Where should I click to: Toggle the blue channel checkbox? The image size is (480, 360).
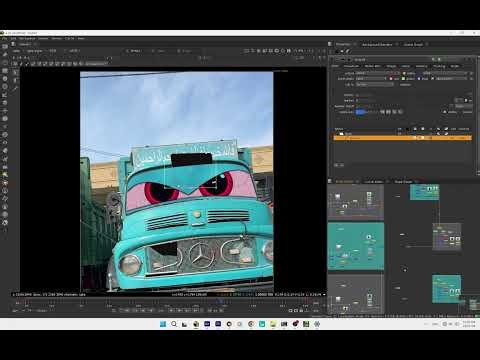(x=419, y=79)
